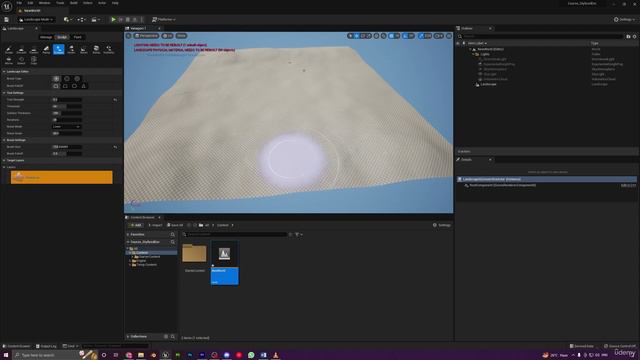
Task: Open Unreal Engine logo button
Action: [x=7, y=7]
